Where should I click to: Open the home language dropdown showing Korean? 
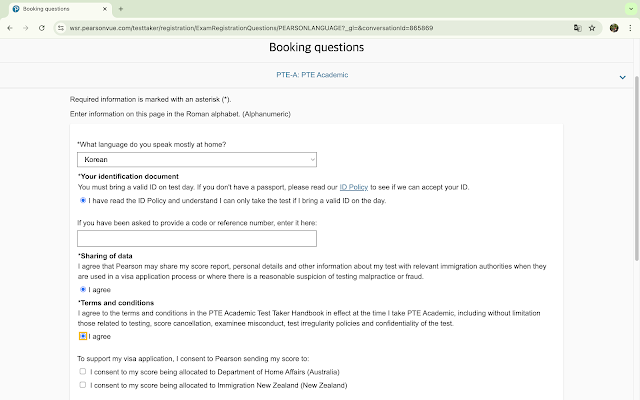coord(197,159)
